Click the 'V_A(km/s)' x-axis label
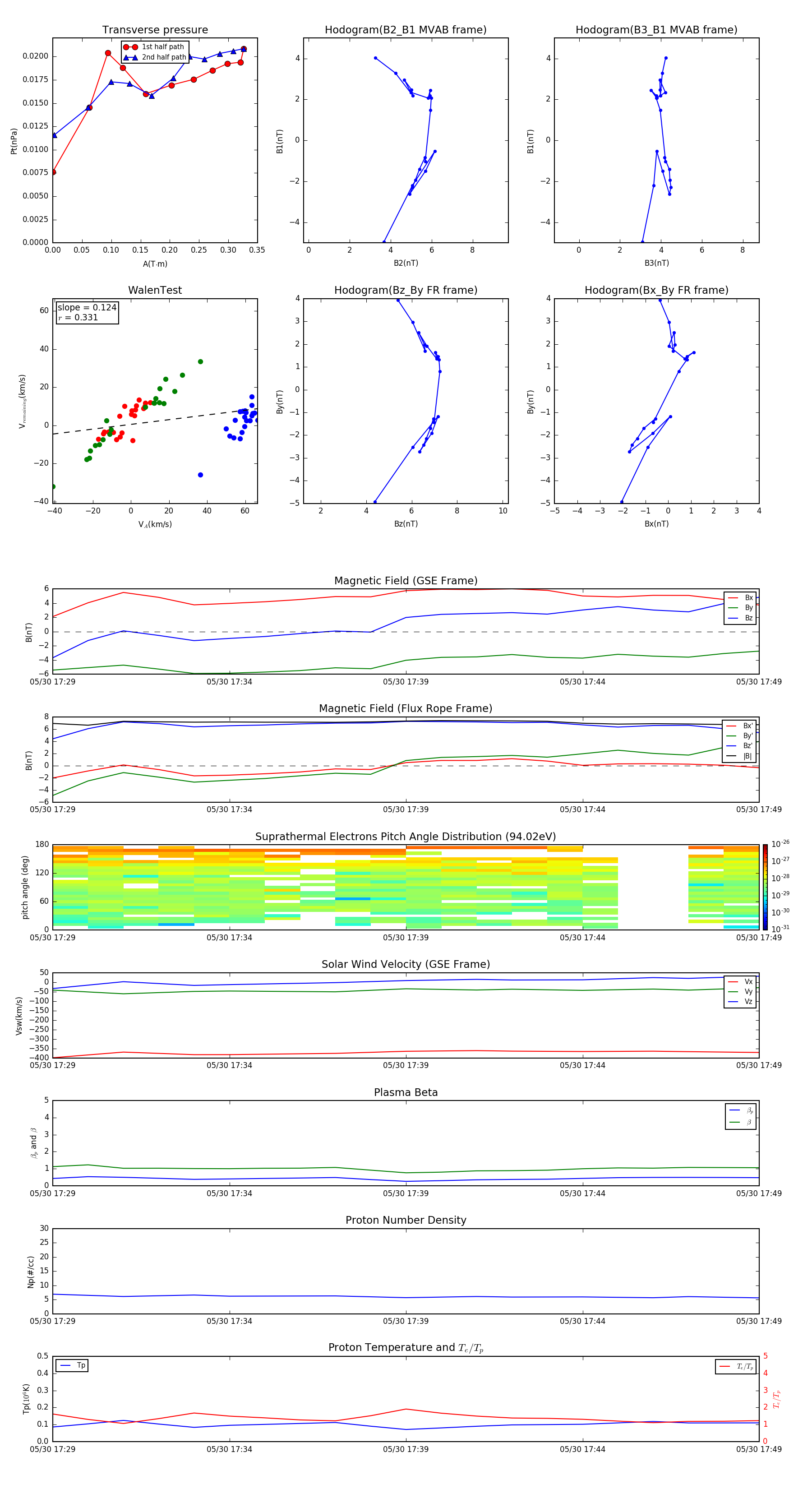The width and height of the screenshot is (812, 1489). pos(155,524)
